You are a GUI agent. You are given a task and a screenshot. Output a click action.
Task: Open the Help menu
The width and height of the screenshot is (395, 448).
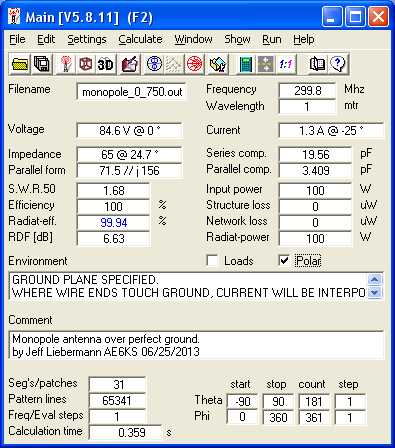click(304, 39)
